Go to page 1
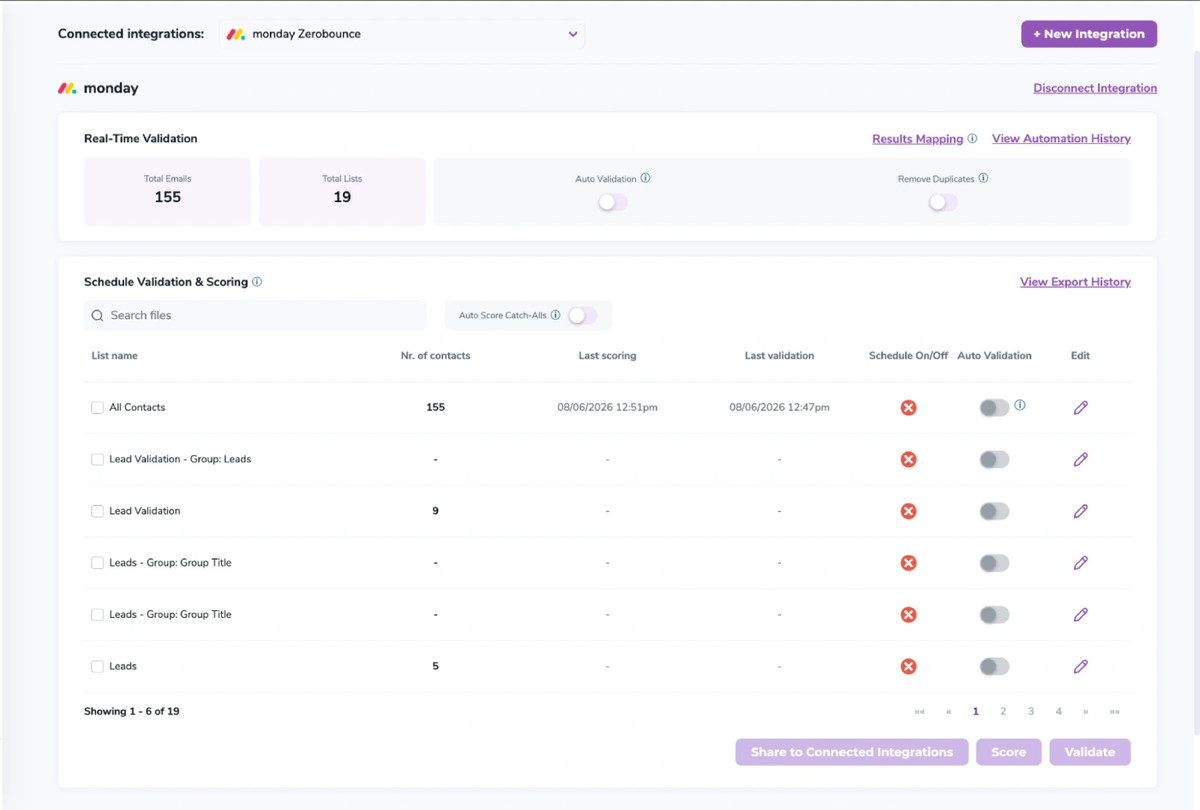 point(976,712)
